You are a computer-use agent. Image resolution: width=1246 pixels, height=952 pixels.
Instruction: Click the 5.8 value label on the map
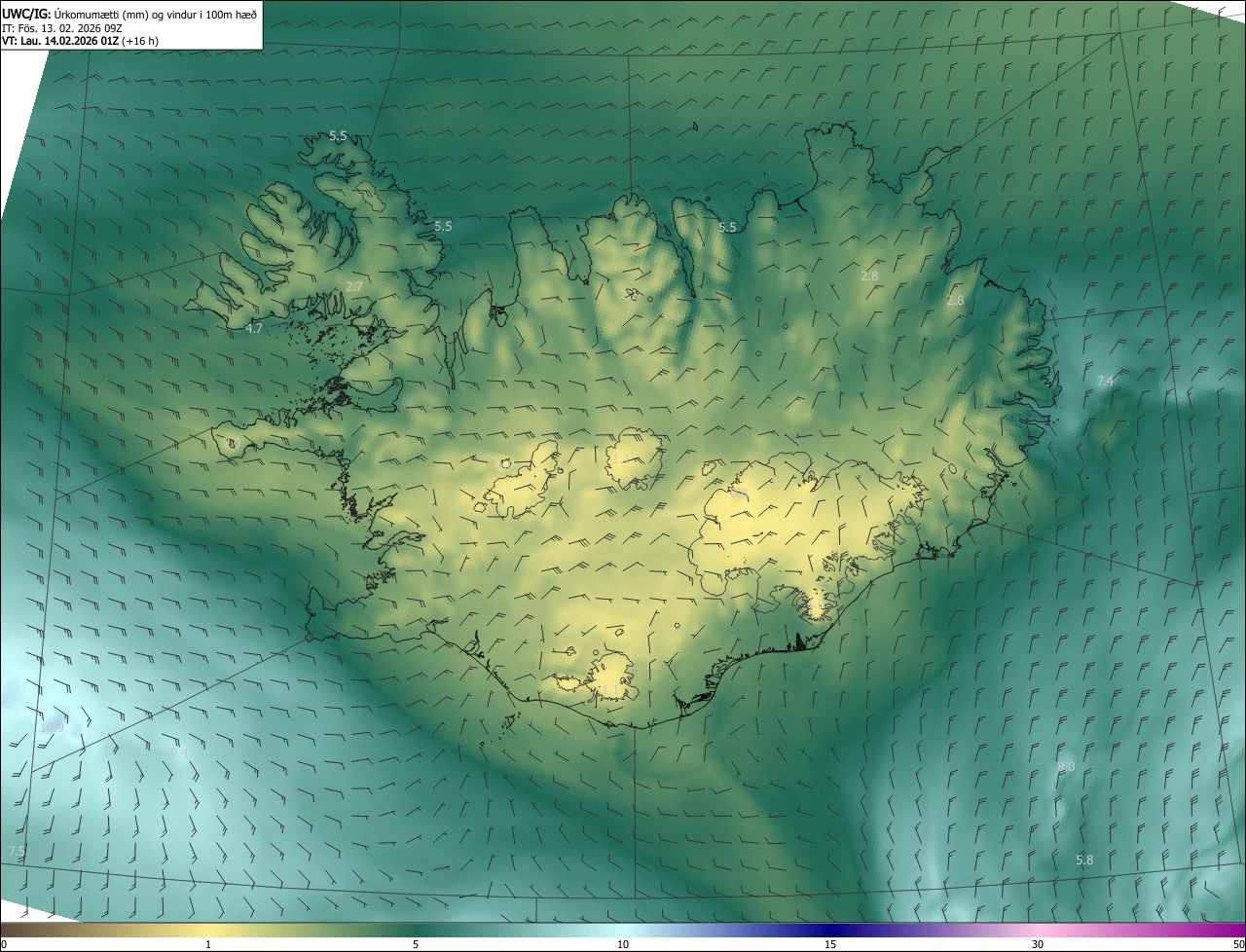coord(1084,860)
